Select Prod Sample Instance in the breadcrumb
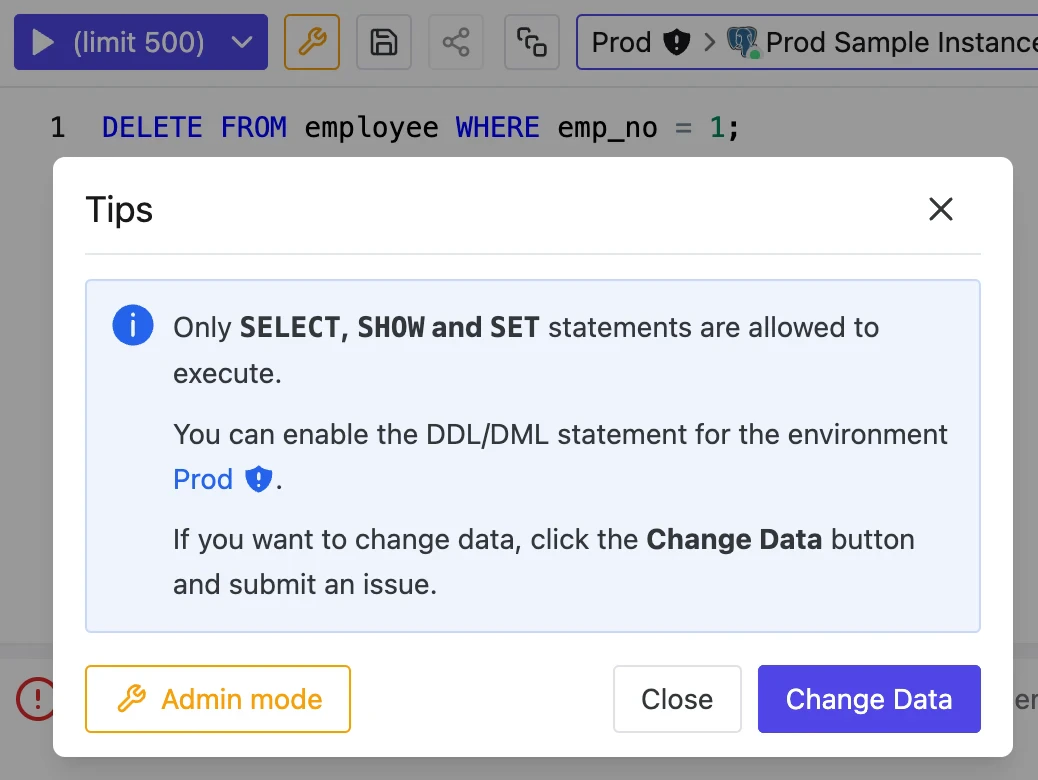The image size is (1038, 780). point(899,42)
